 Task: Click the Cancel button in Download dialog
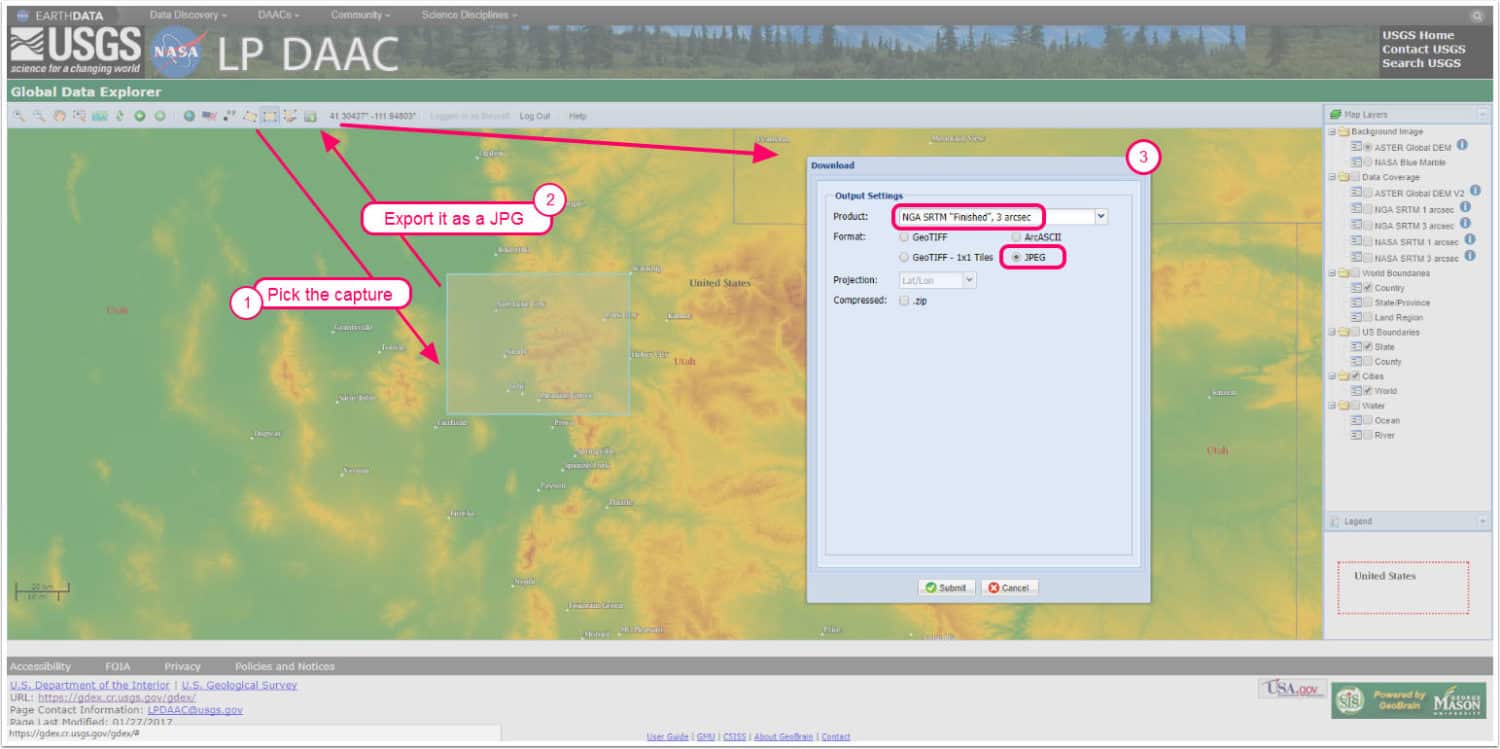[1009, 588]
